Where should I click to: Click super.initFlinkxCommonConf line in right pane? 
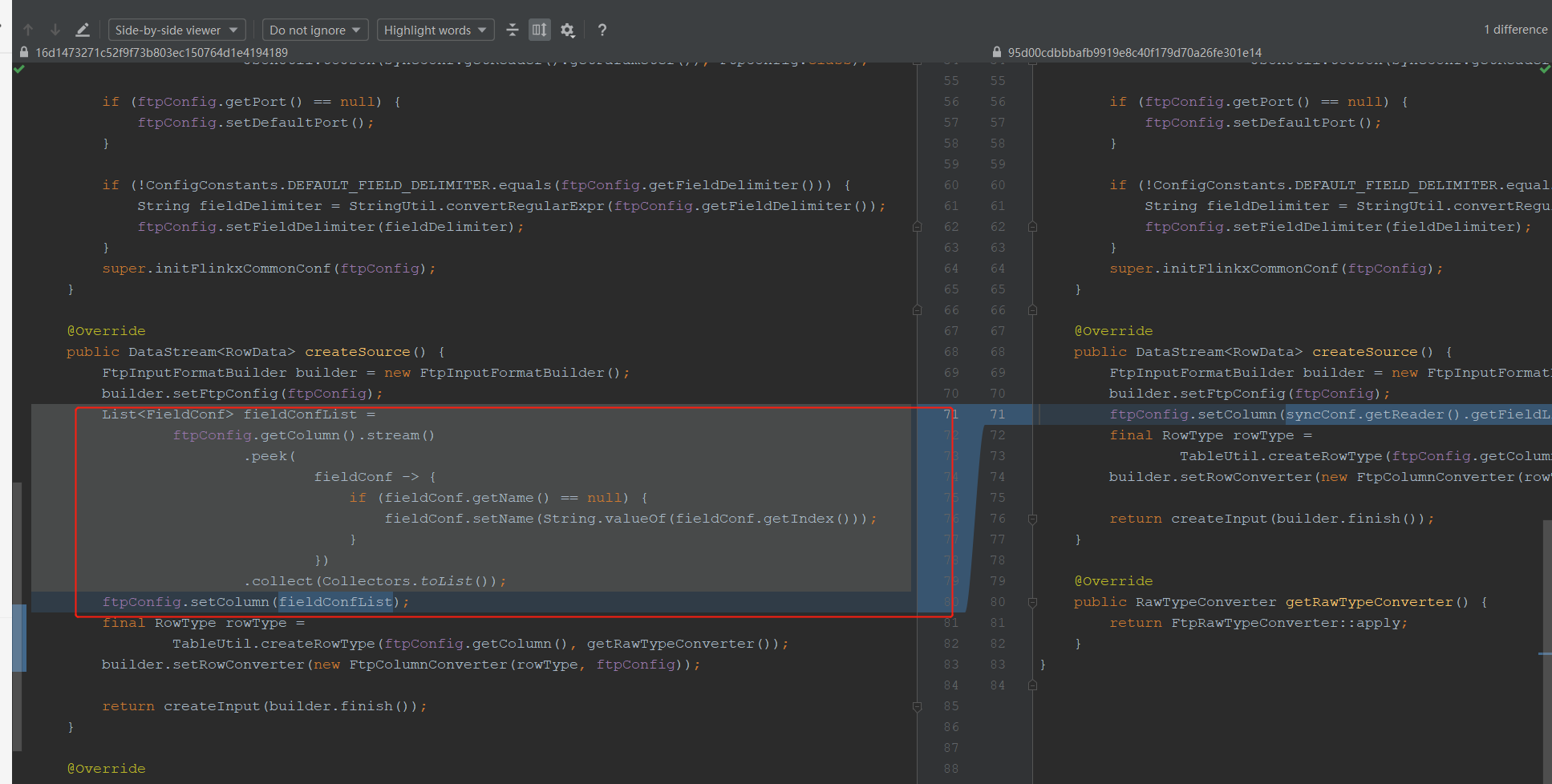tap(1276, 269)
